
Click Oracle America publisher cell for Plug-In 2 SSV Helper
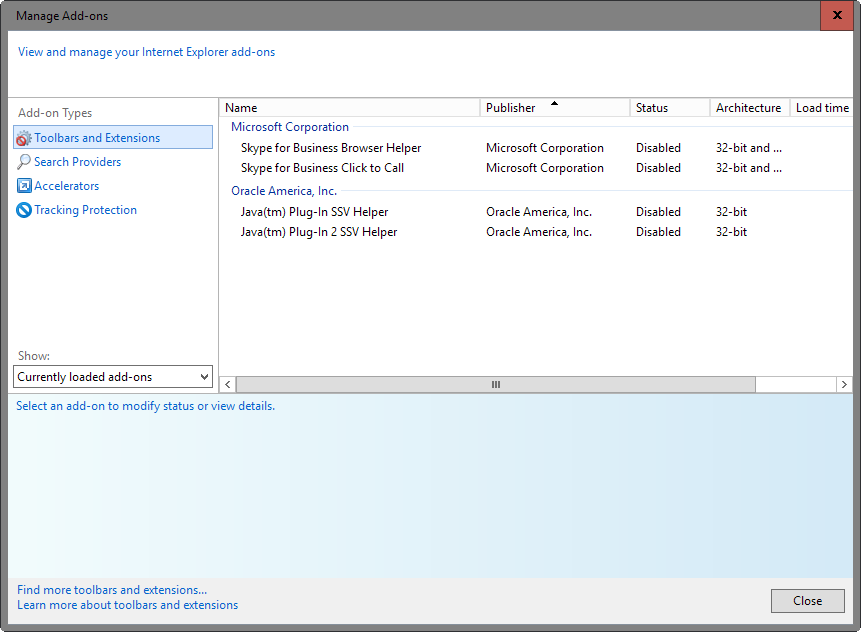(539, 232)
